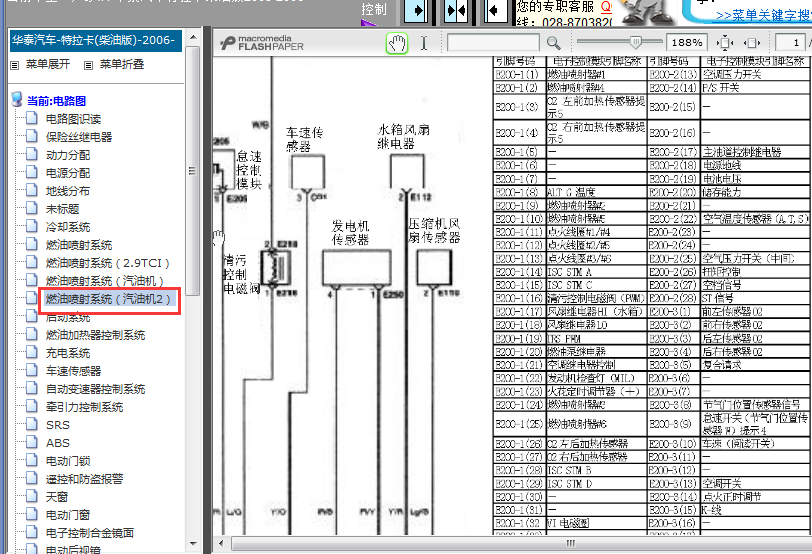The width and height of the screenshot is (812, 554).
Task: Click the page icon beside 充电系统
Action: pyautogui.click(x=32, y=352)
